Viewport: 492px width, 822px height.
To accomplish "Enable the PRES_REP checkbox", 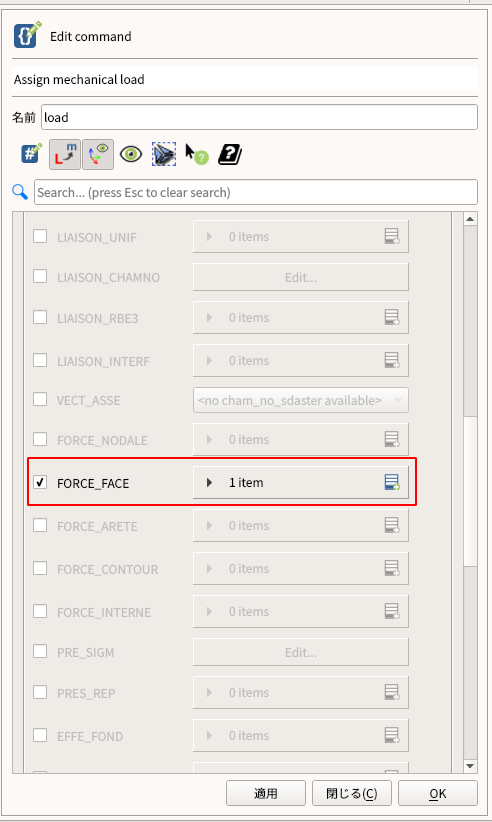I will tap(40, 692).
